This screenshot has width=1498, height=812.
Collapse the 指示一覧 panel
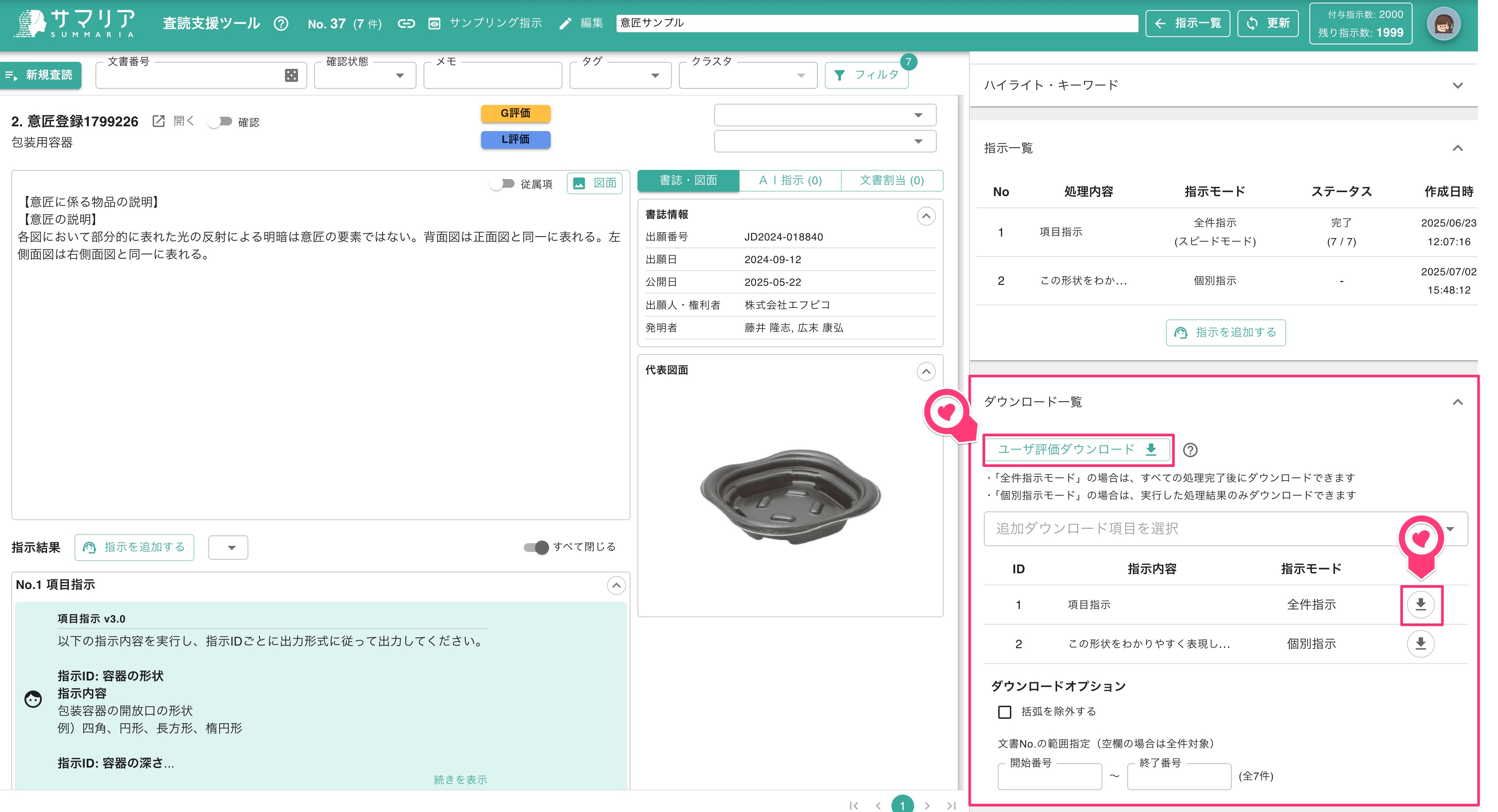pyautogui.click(x=1457, y=148)
